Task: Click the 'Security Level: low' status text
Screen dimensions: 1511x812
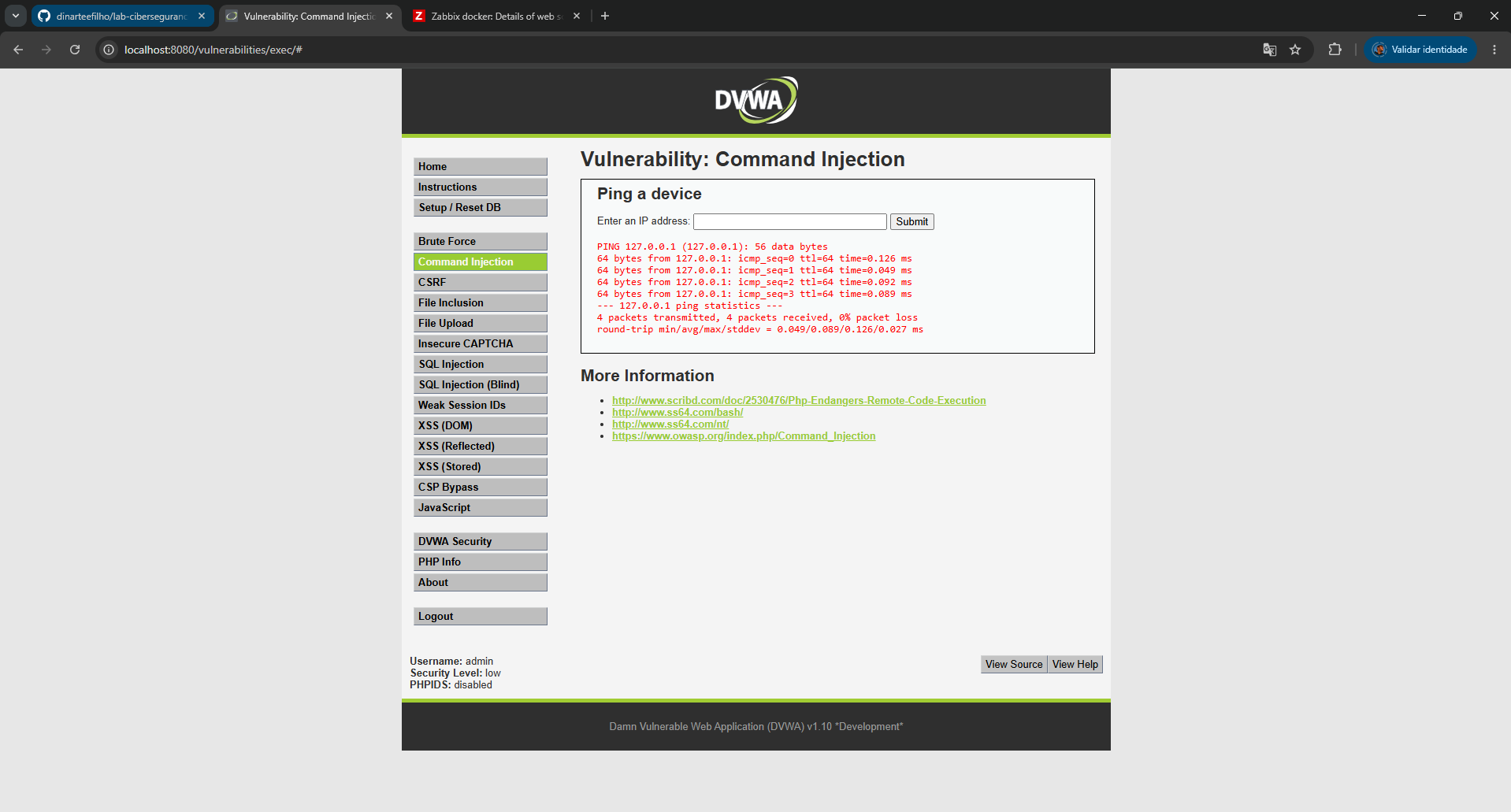Action: 455,673
